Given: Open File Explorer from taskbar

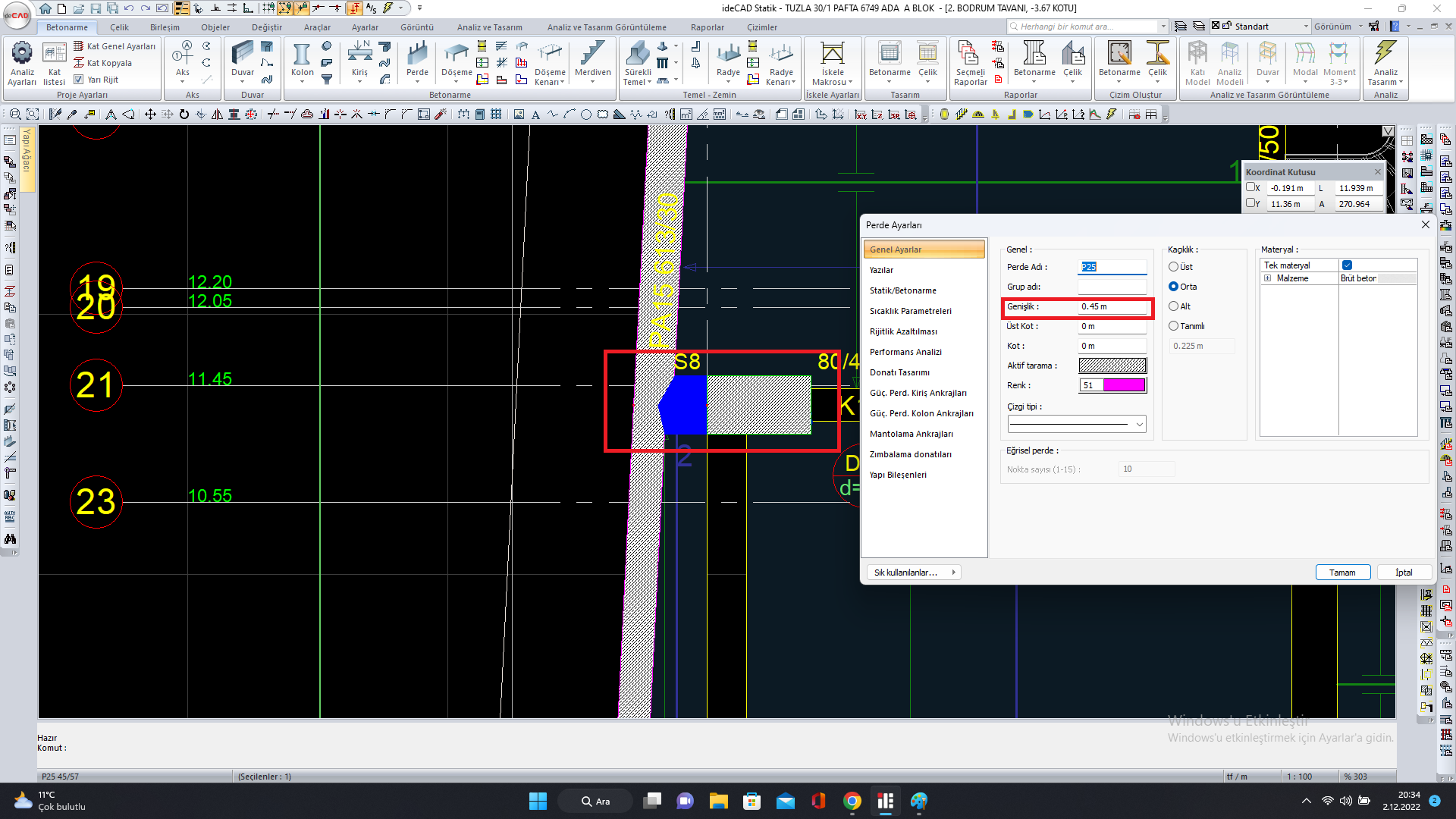Looking at the screenshot, I should 718,801.
